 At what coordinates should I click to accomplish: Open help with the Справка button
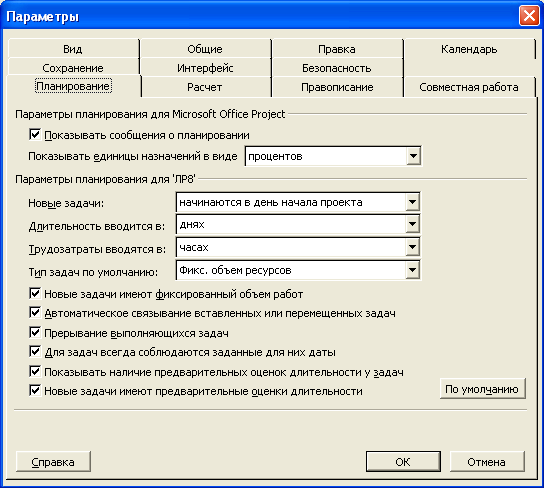click(53, 462)
